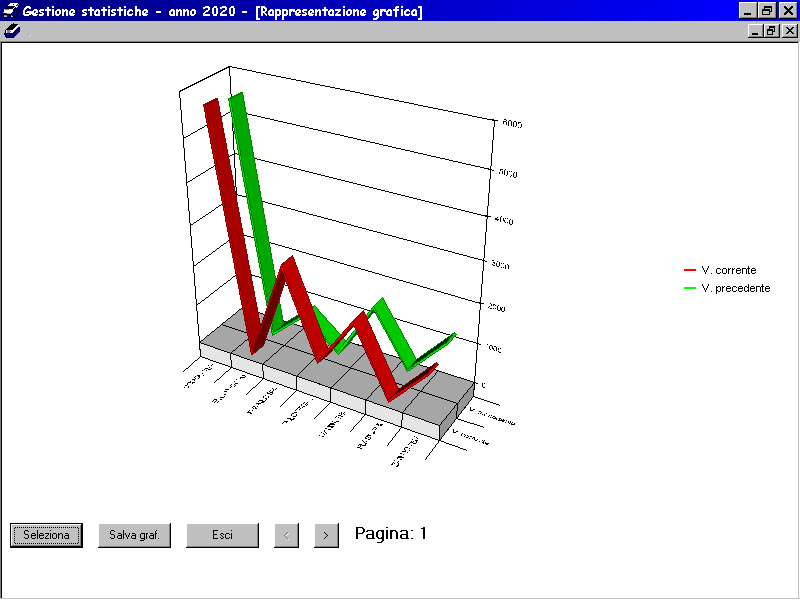Restore down the main application window

pos(766,11)
